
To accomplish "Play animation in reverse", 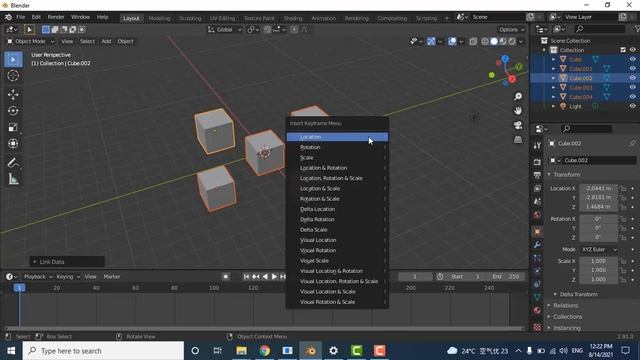I will (x=265, y=276).
